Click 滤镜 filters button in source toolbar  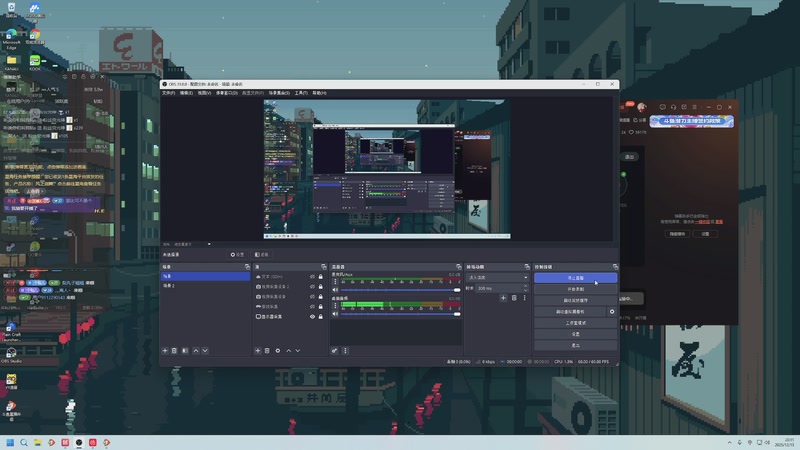[262, 255]
